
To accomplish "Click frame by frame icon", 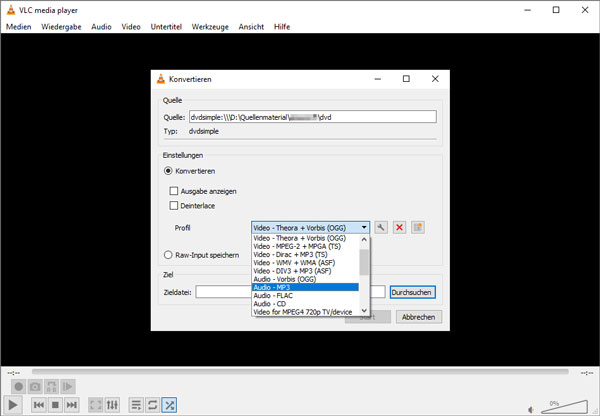I will pos(68,387).
